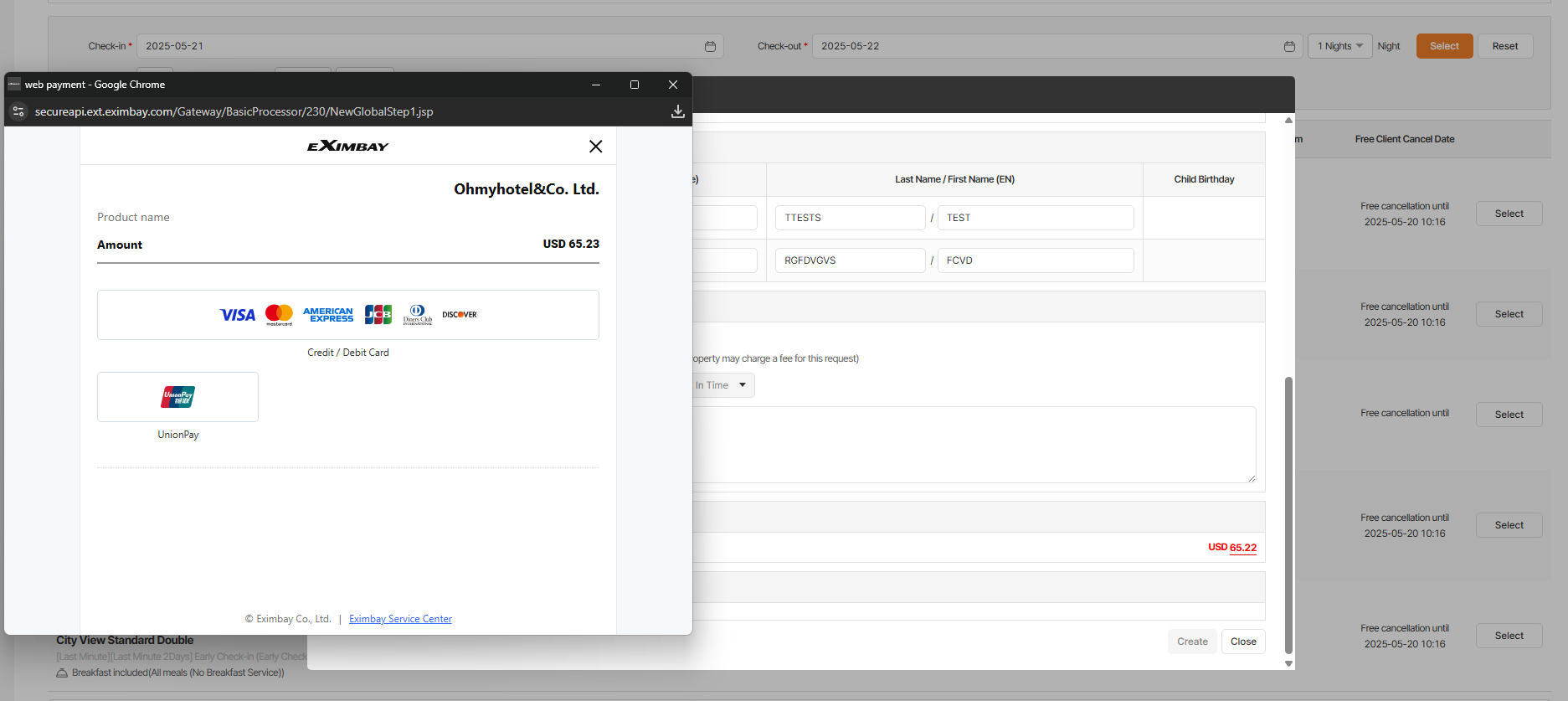Select UnionPay payment method
The height and width of the screenshot is (701, 1568).
pos(177,397)
